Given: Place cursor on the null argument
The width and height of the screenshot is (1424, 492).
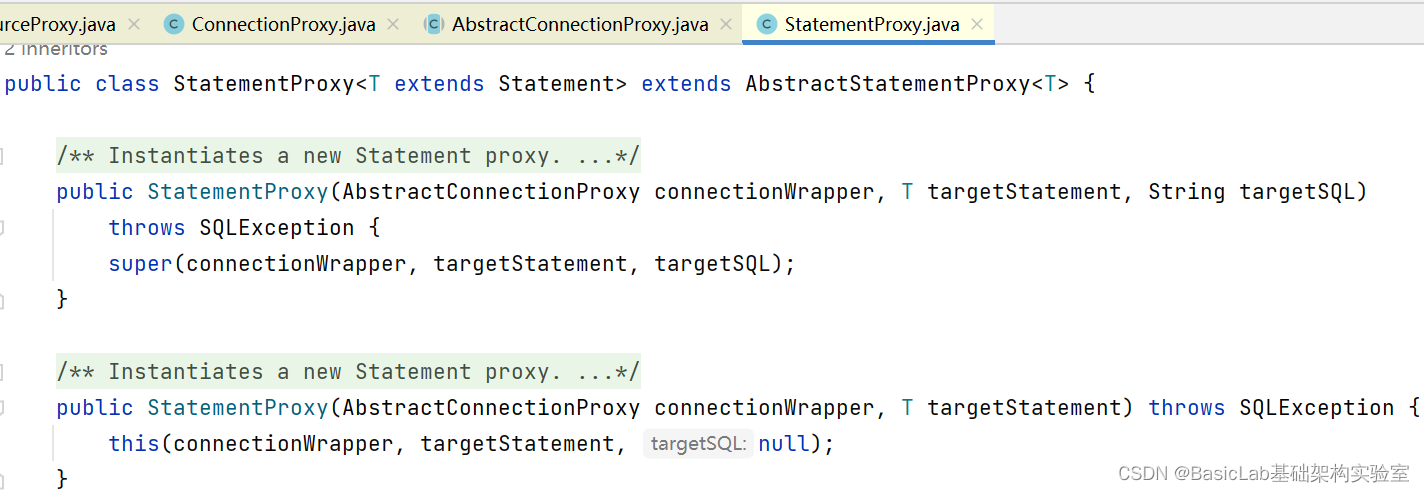Looking at the screenshot, I should tap(784, 444).
